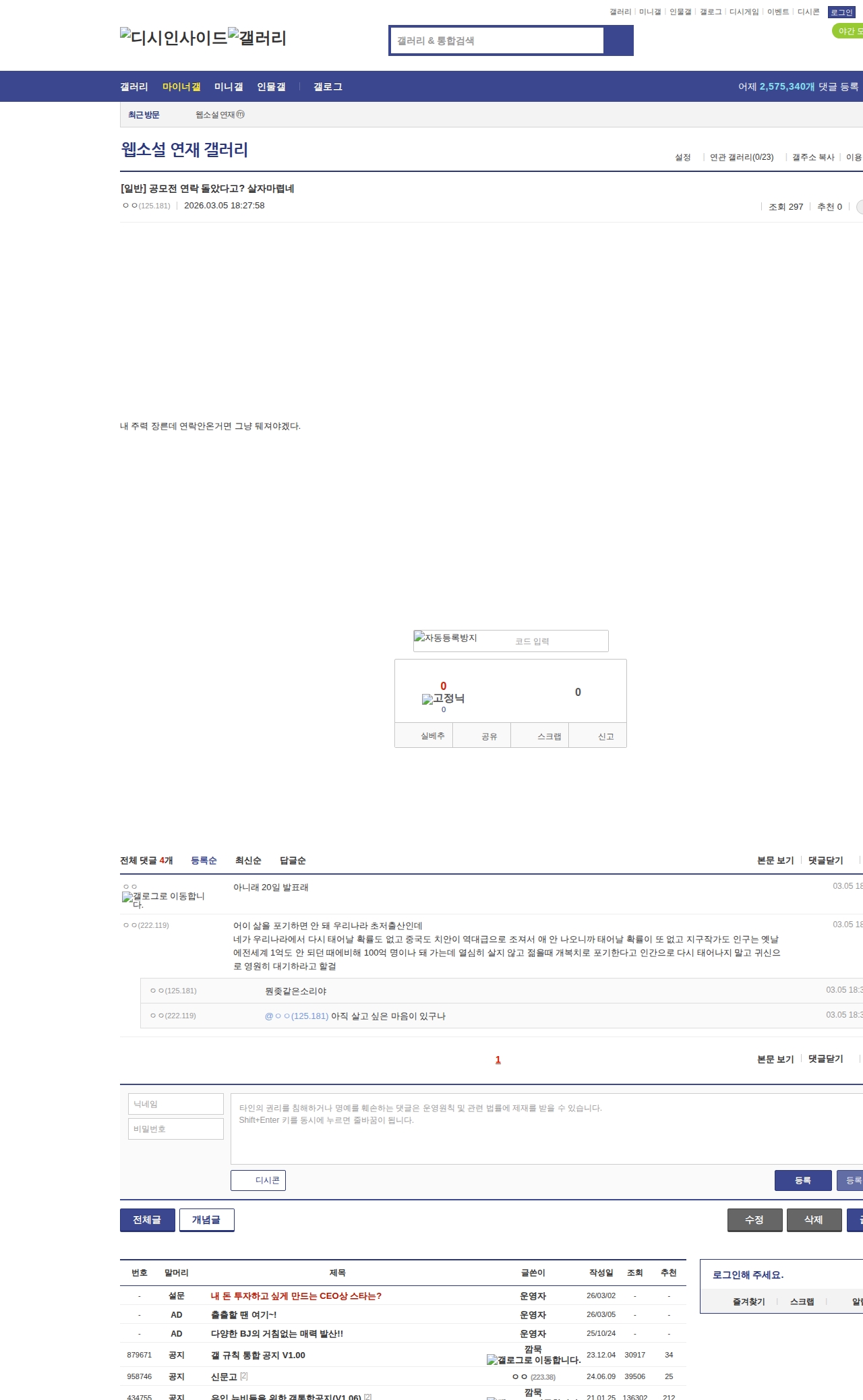Screen dimensions: 863x1400
Task: Select 미니갤 in the blue navigation bar
Action: [x=229, y=87]
